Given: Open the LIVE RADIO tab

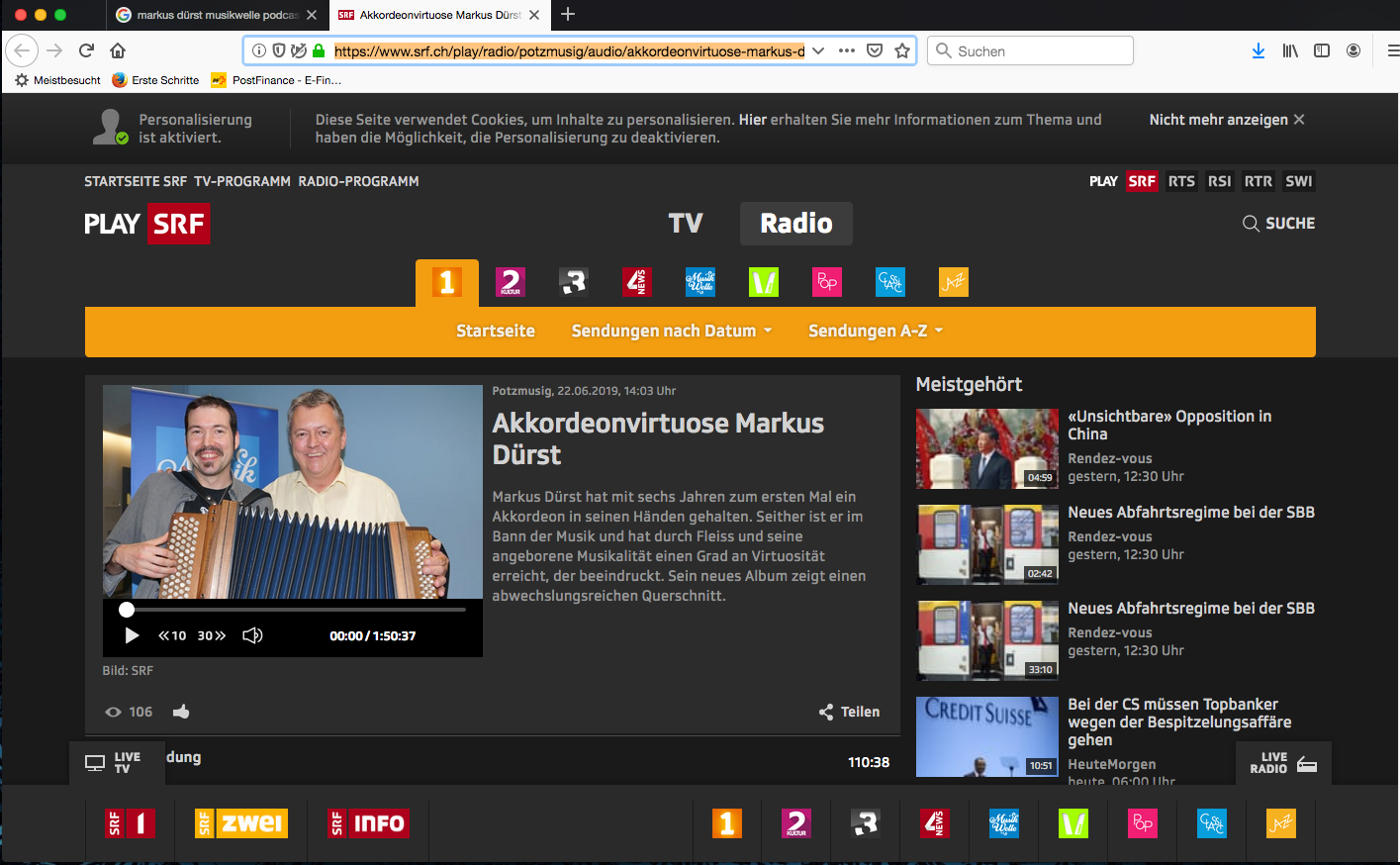Looking at the screenshot, I should 1283,763.
